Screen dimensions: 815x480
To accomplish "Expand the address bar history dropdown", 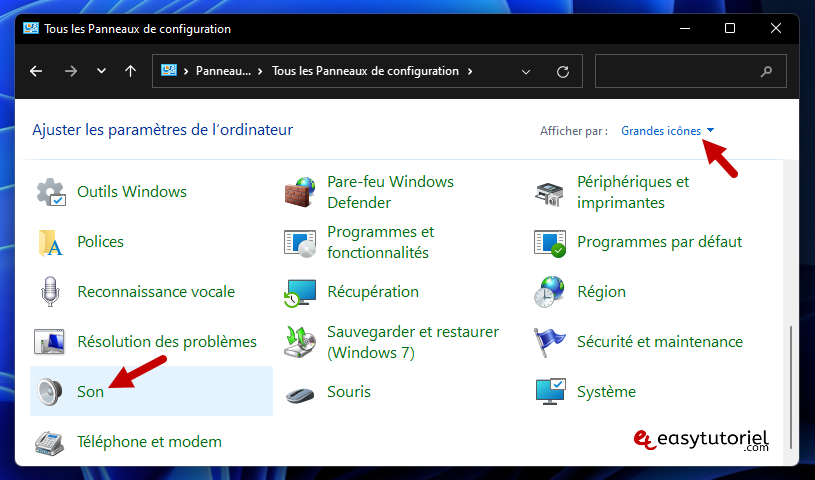I will click(x=526, y=72).
